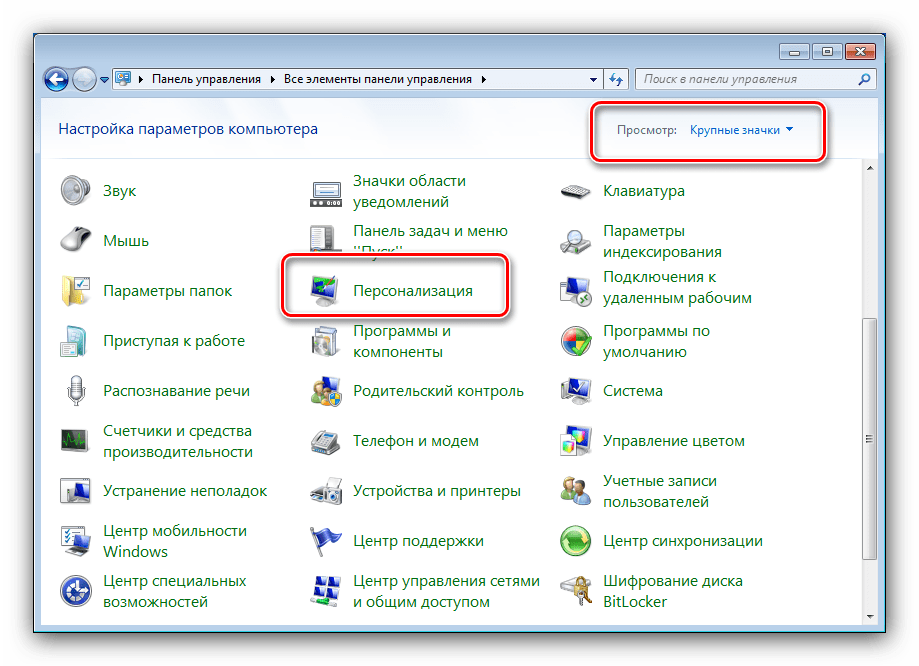Click the Центр синхронизации green icon
Viewport: 919px width, 666px height.
click(576, 541)
